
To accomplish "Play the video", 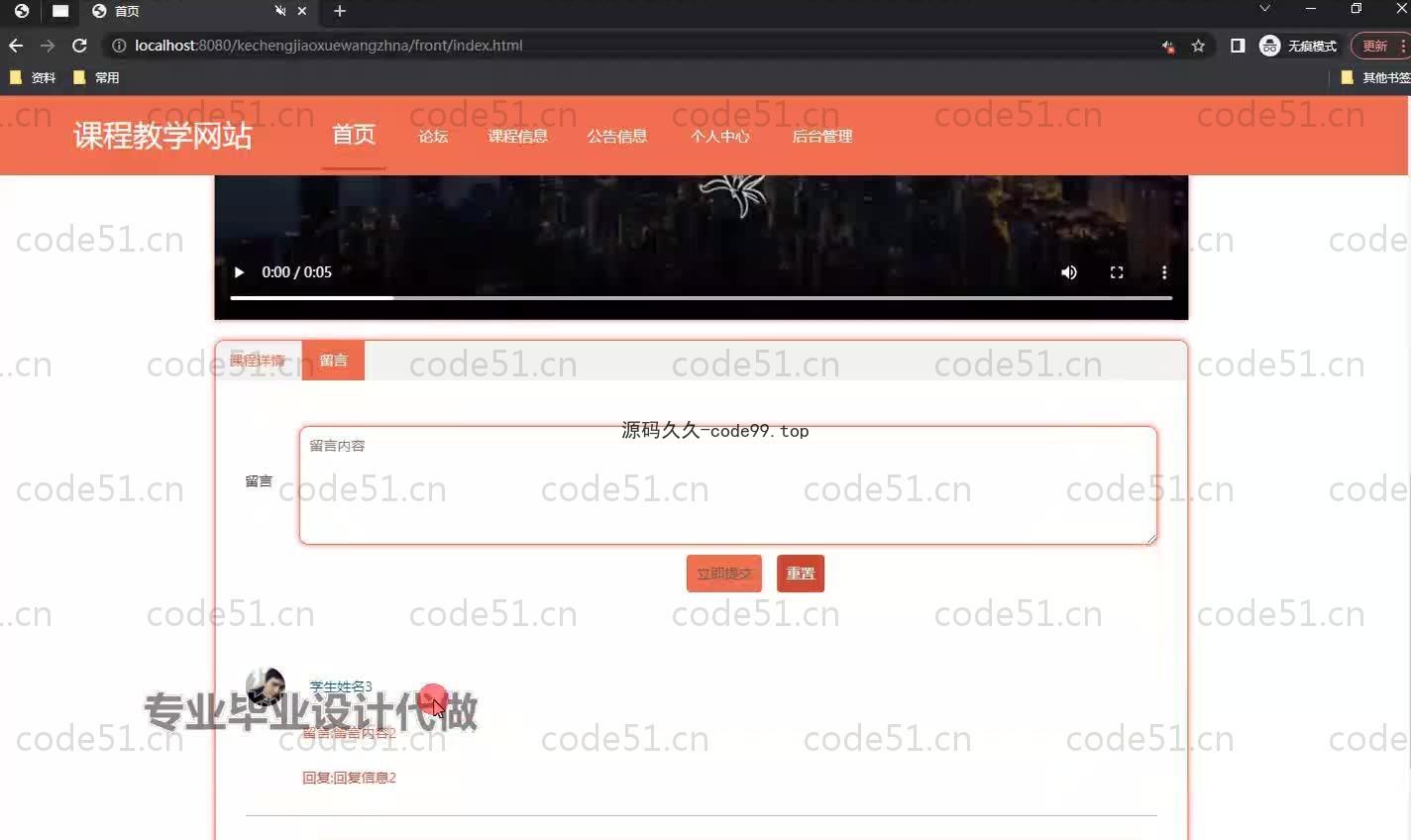I will pos(239,272).
